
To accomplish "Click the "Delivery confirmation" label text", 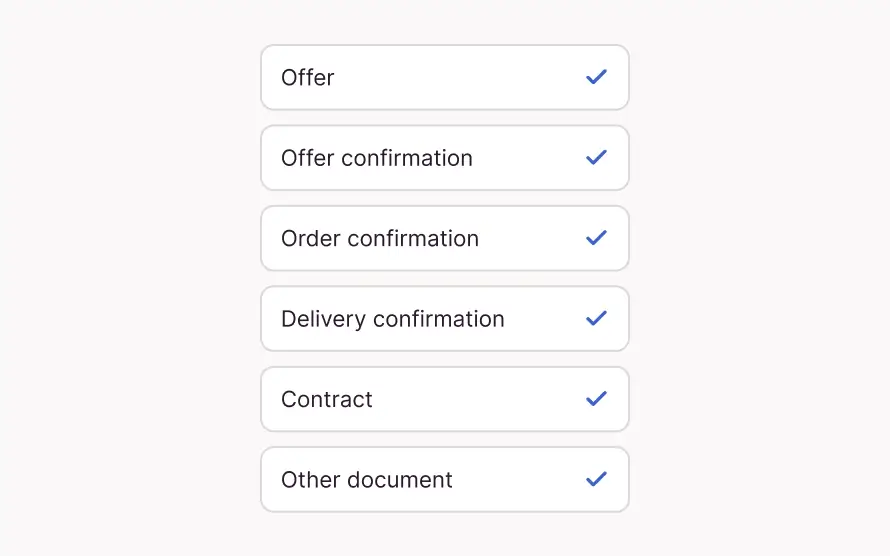I will pos(393,319).
